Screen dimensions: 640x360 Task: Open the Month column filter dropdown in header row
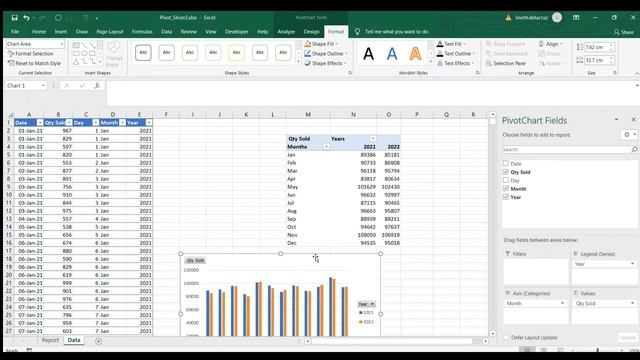122,123
